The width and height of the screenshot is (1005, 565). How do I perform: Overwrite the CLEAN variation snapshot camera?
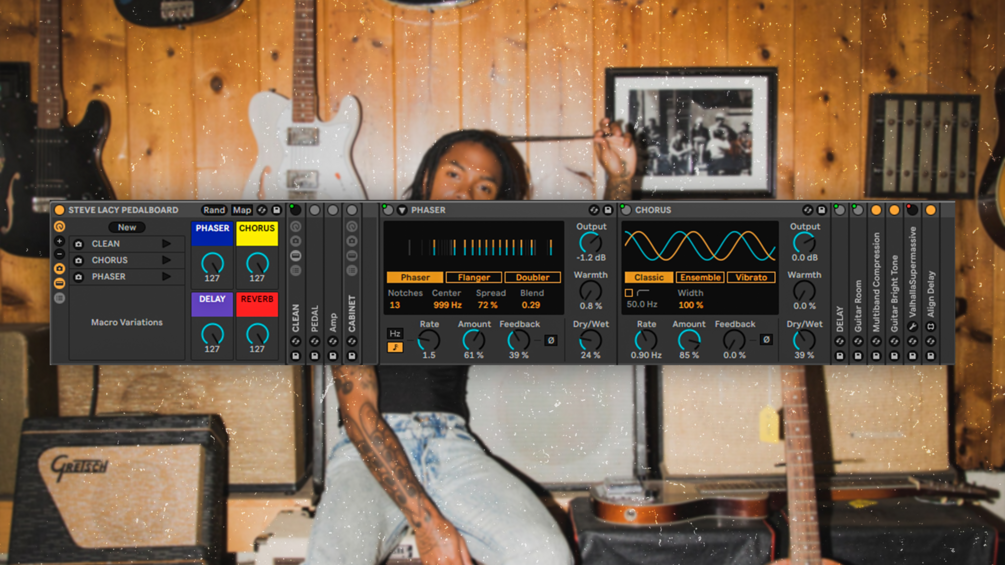click(x=78, y=244)
